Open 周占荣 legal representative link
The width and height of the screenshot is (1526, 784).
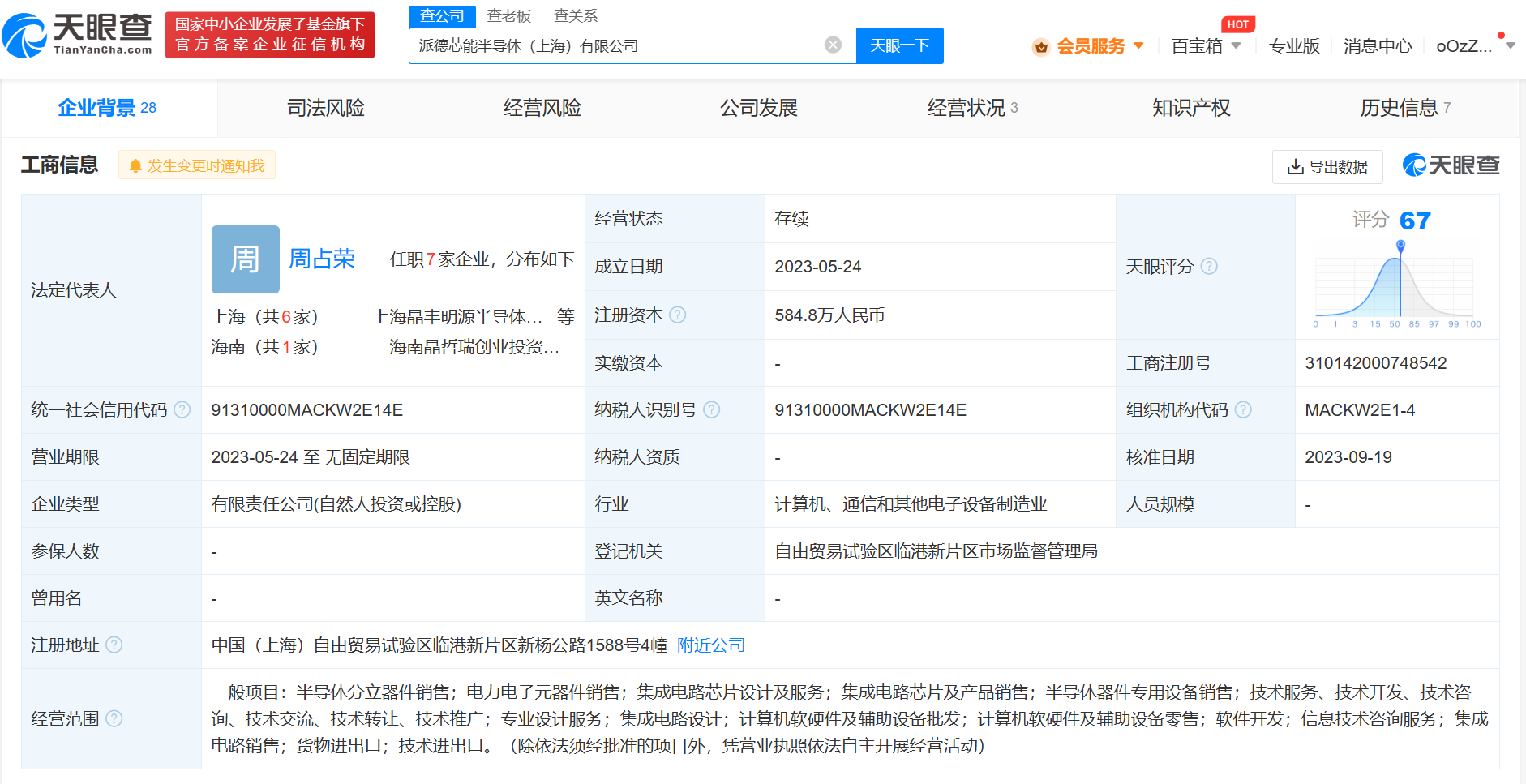tap(322, 259)
